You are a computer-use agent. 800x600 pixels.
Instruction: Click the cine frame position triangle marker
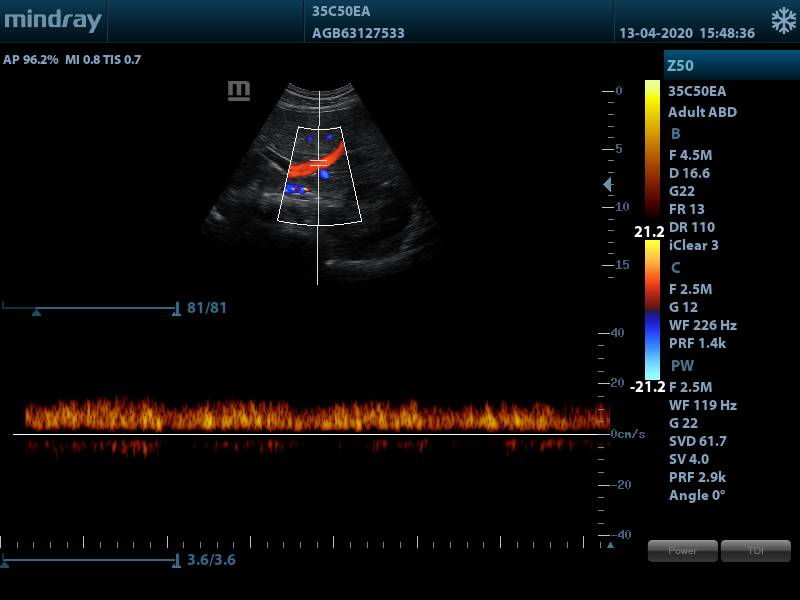pyautogui.click(x=37, y=312)
